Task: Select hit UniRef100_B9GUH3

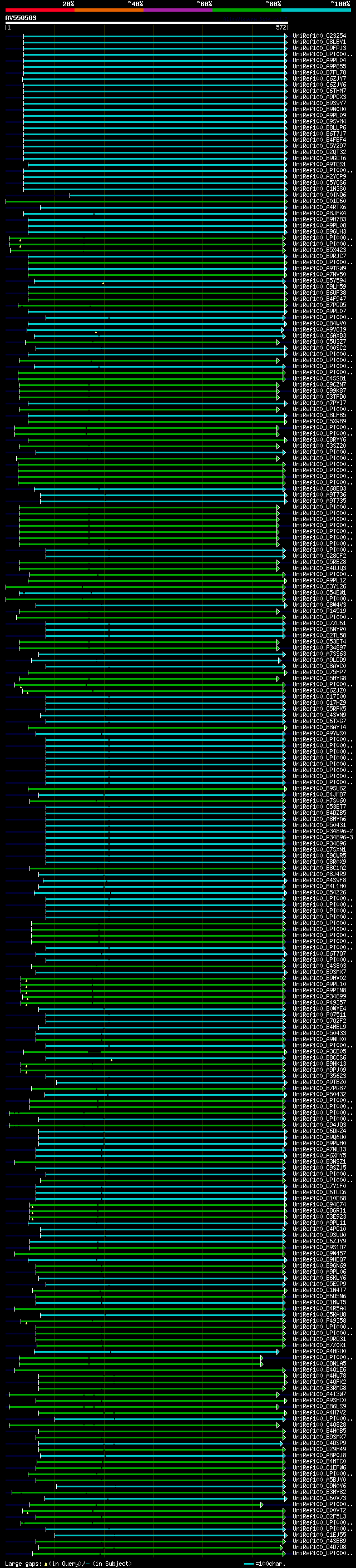Action: (x=319, y=231)
